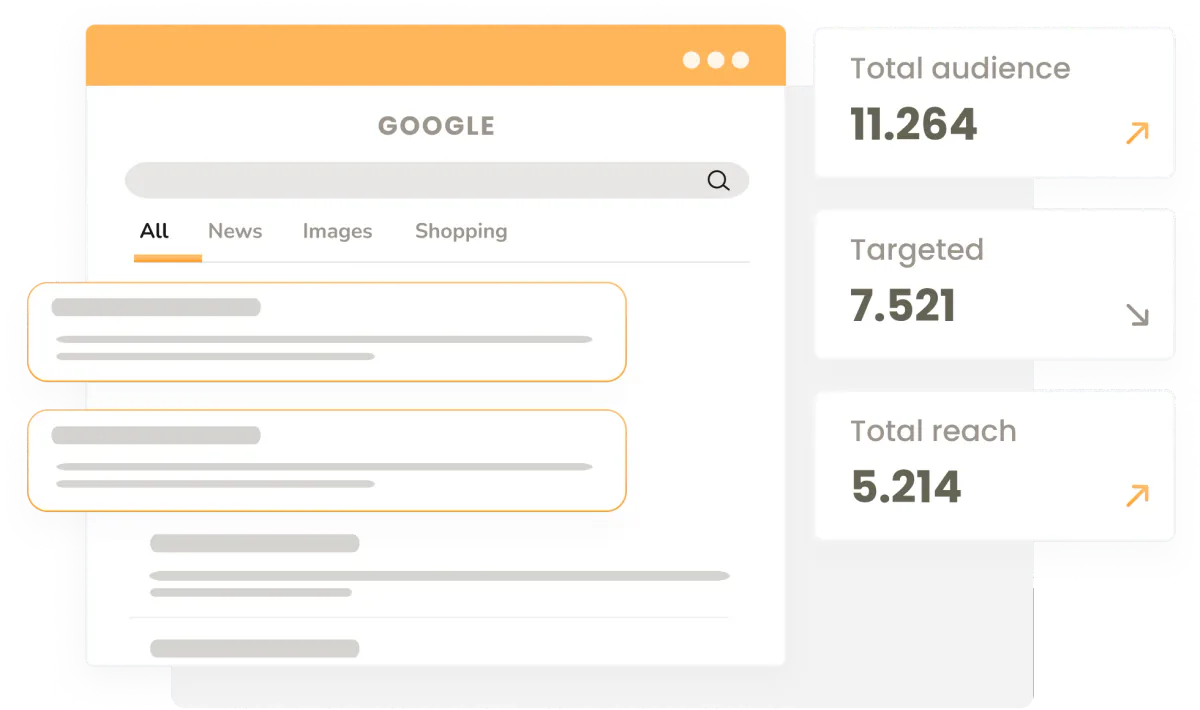
Task: Open the Images tab
Action: (337, 231)
